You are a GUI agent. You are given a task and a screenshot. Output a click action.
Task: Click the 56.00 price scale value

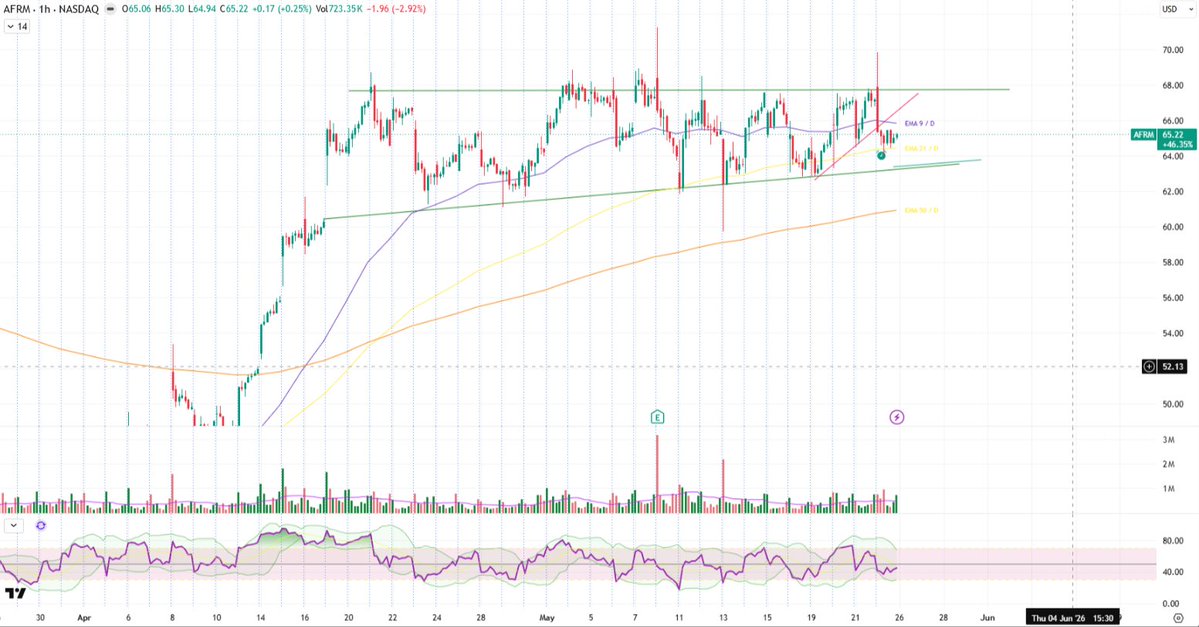(1173, 297)
